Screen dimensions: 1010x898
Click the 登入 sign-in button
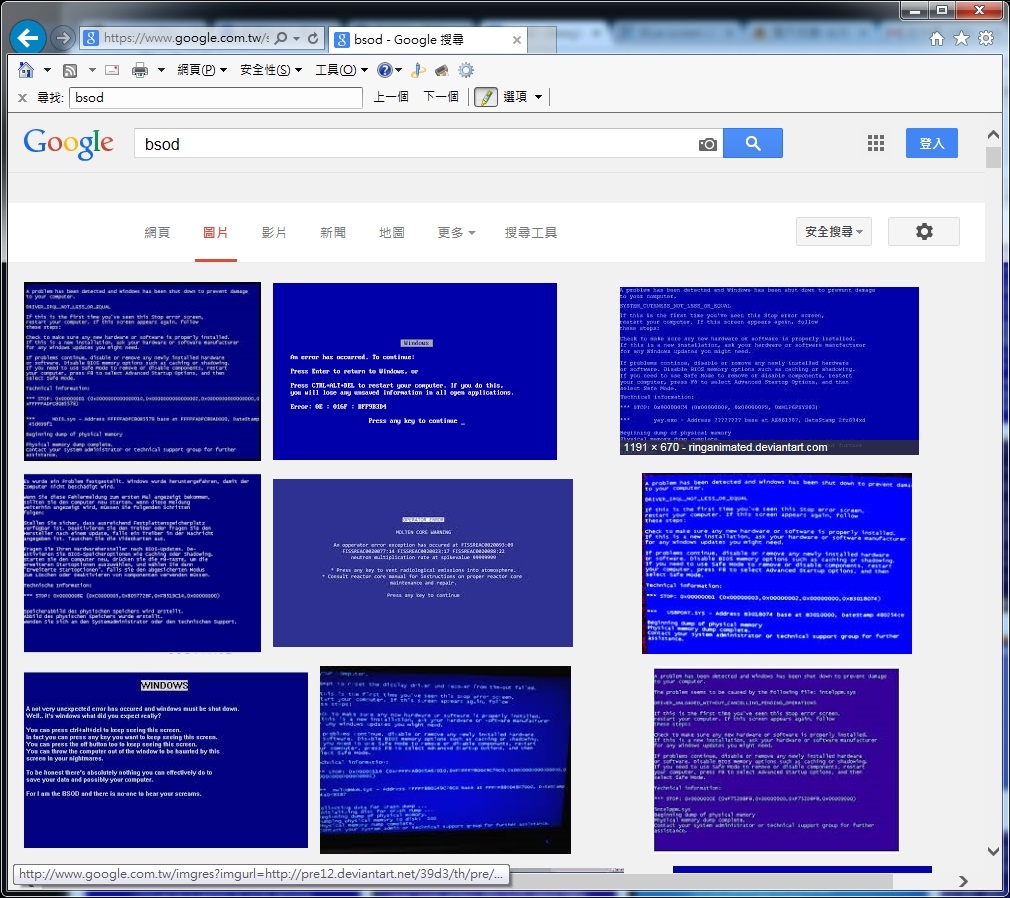(931, 143)
